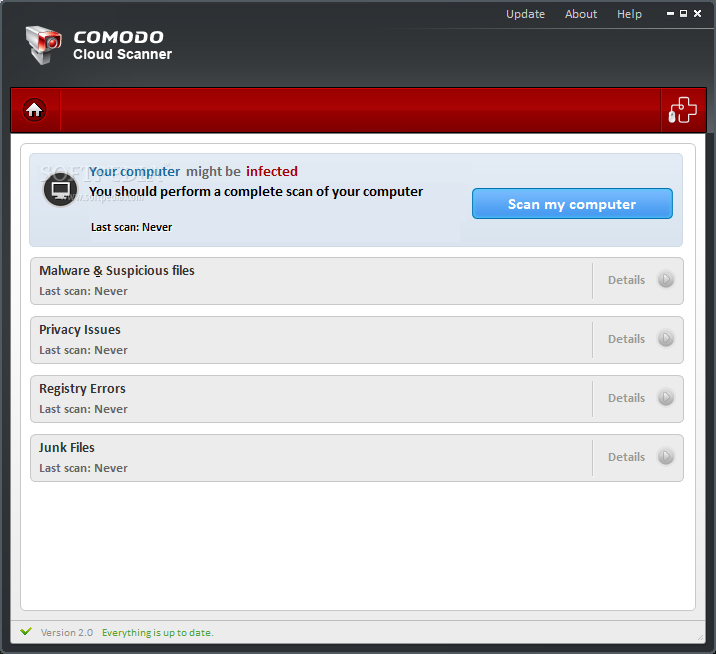Open the About menu
Screen dimensions: 716x654
tap(581, 14)
